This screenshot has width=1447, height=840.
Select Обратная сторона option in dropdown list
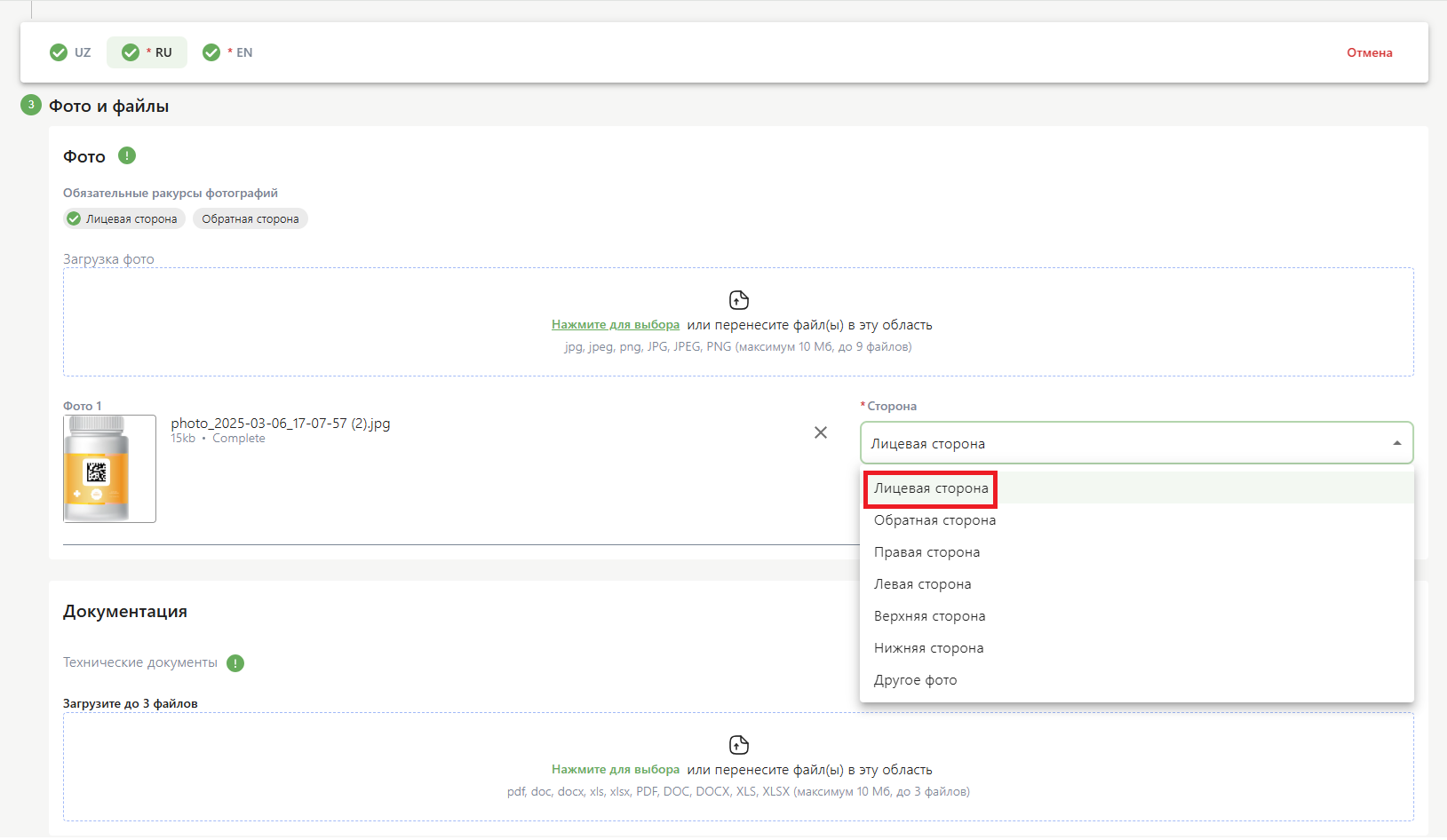click(x=1136, y=520)
